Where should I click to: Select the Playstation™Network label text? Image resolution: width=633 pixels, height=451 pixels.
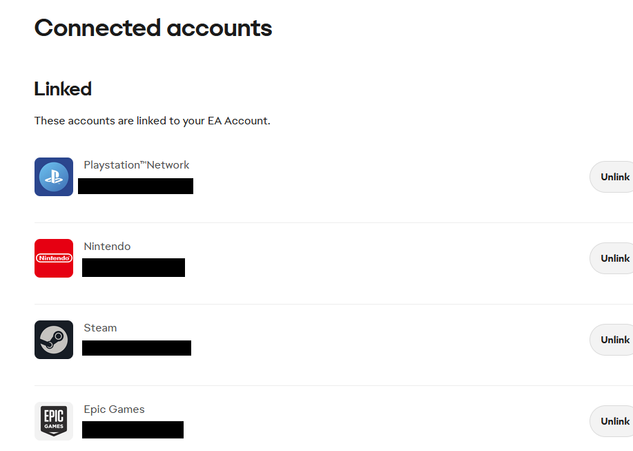[136, 165]
